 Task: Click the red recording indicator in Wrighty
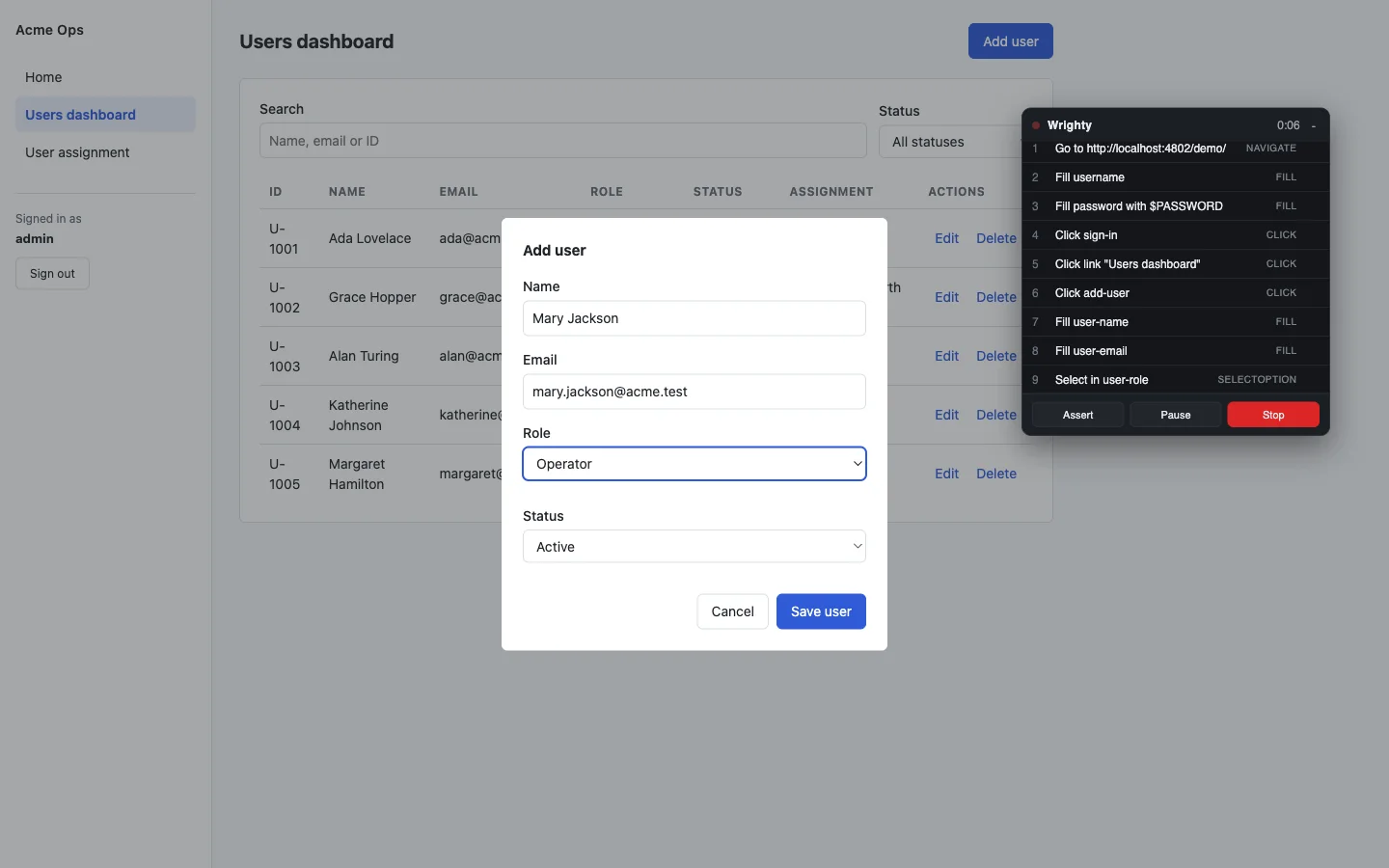point(1036,125)
